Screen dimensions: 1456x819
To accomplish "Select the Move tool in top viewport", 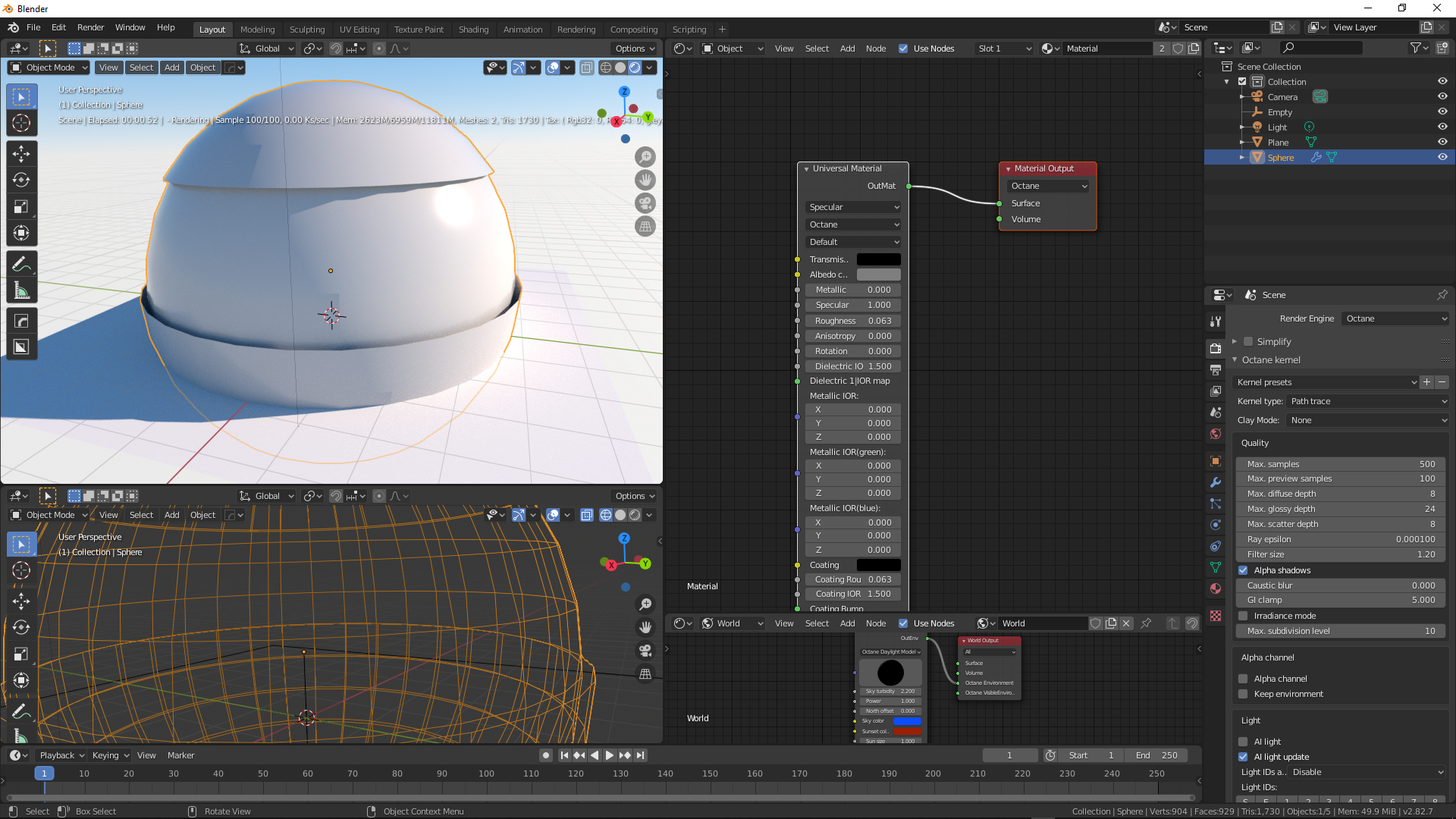I will (21, 154).
